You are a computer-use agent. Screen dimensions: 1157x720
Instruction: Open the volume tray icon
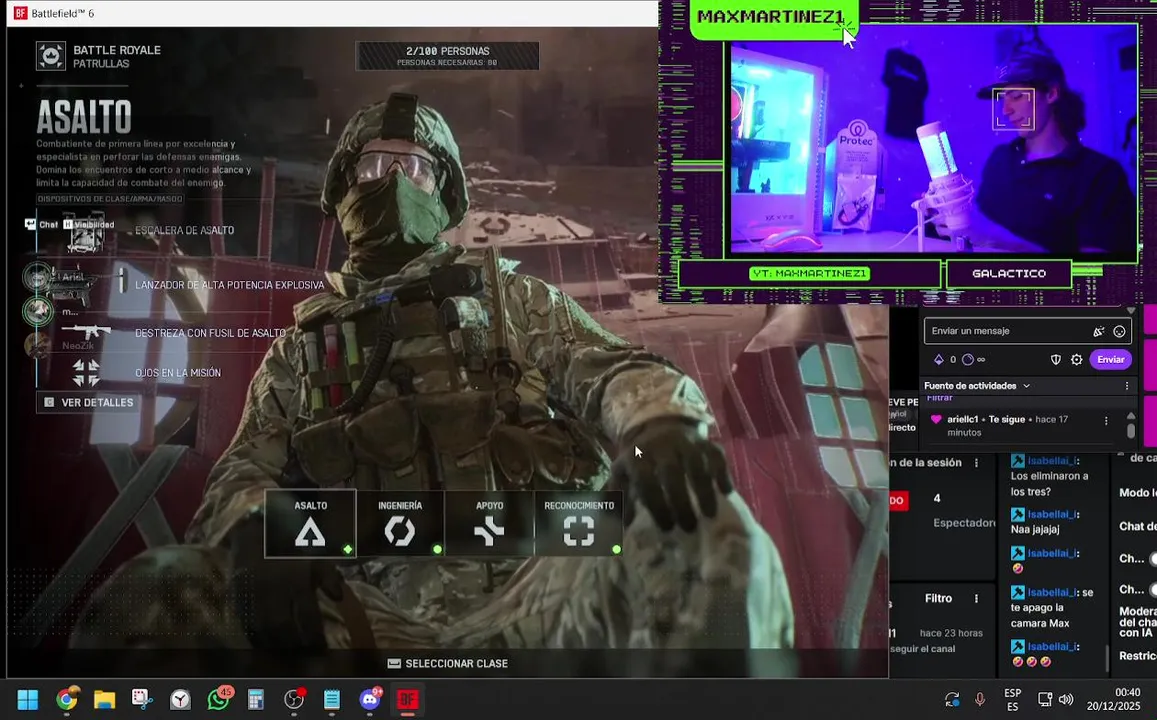[1066, 699]
